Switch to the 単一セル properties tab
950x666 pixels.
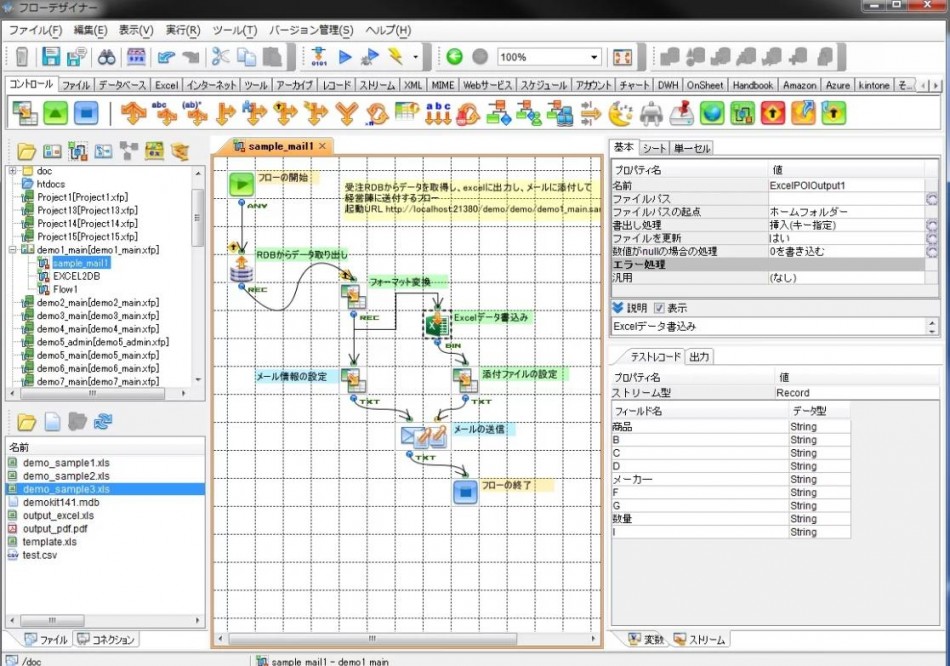(x=692, y=148)
